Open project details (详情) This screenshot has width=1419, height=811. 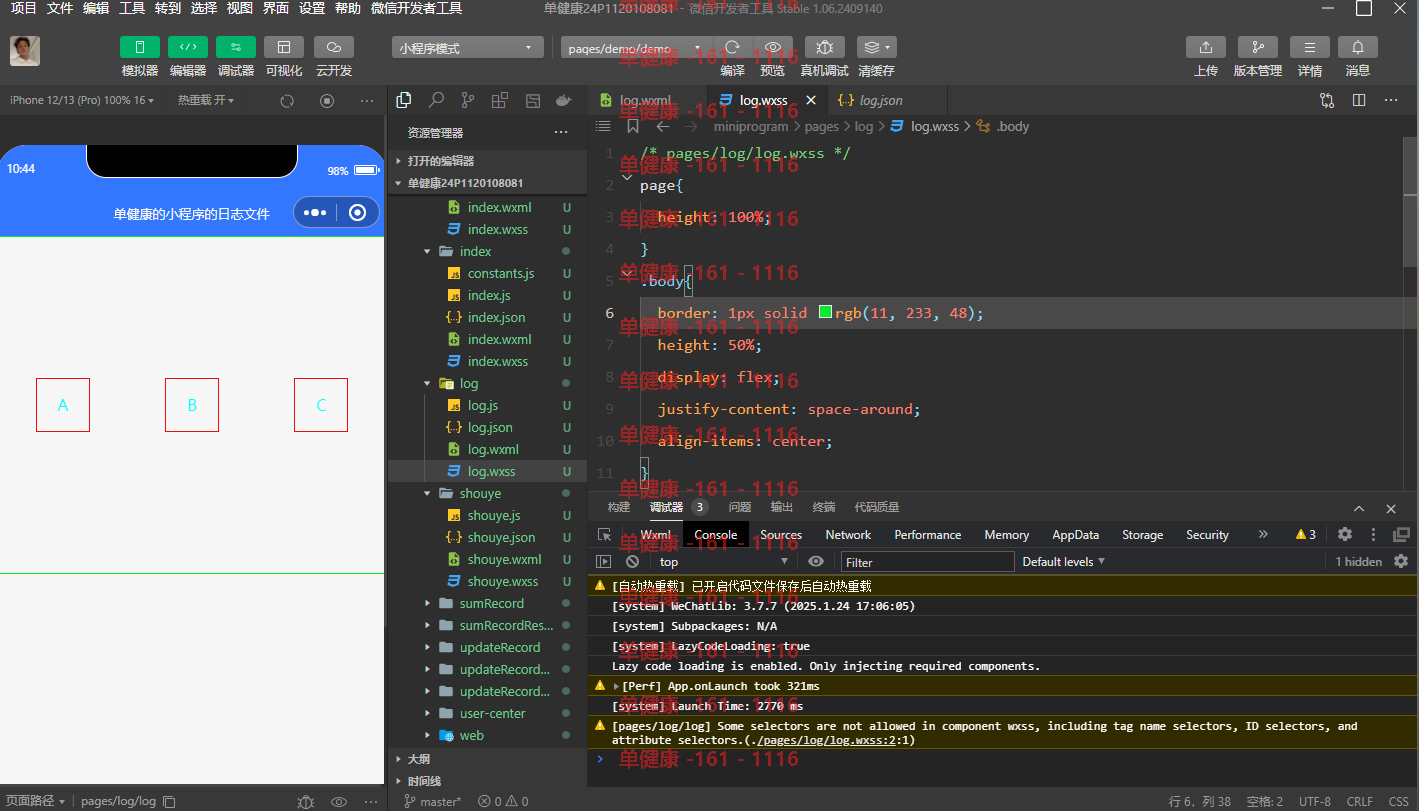tap(1310, 47)
